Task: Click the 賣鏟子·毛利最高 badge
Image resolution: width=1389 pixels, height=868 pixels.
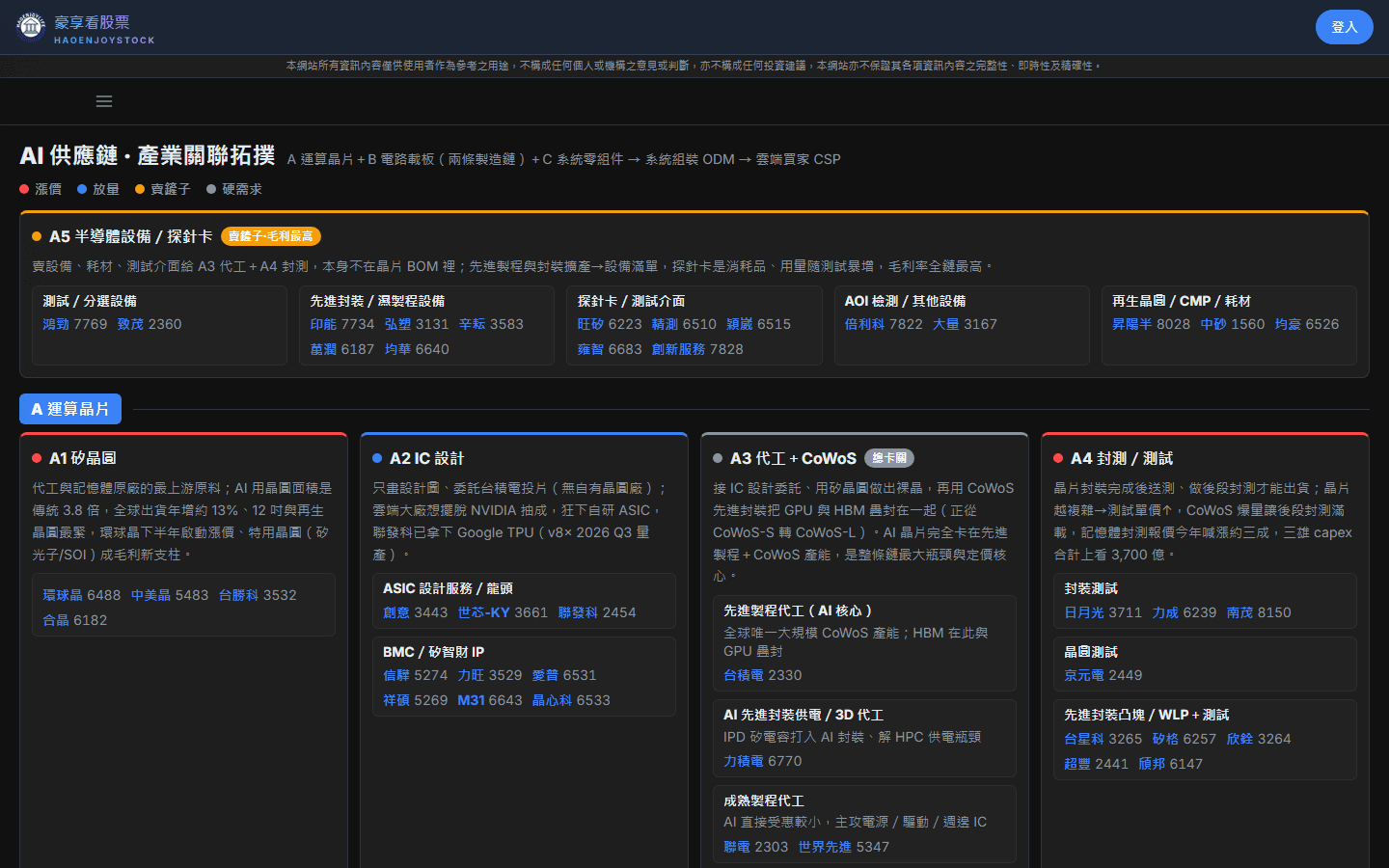Action: (x=271, y=236)
